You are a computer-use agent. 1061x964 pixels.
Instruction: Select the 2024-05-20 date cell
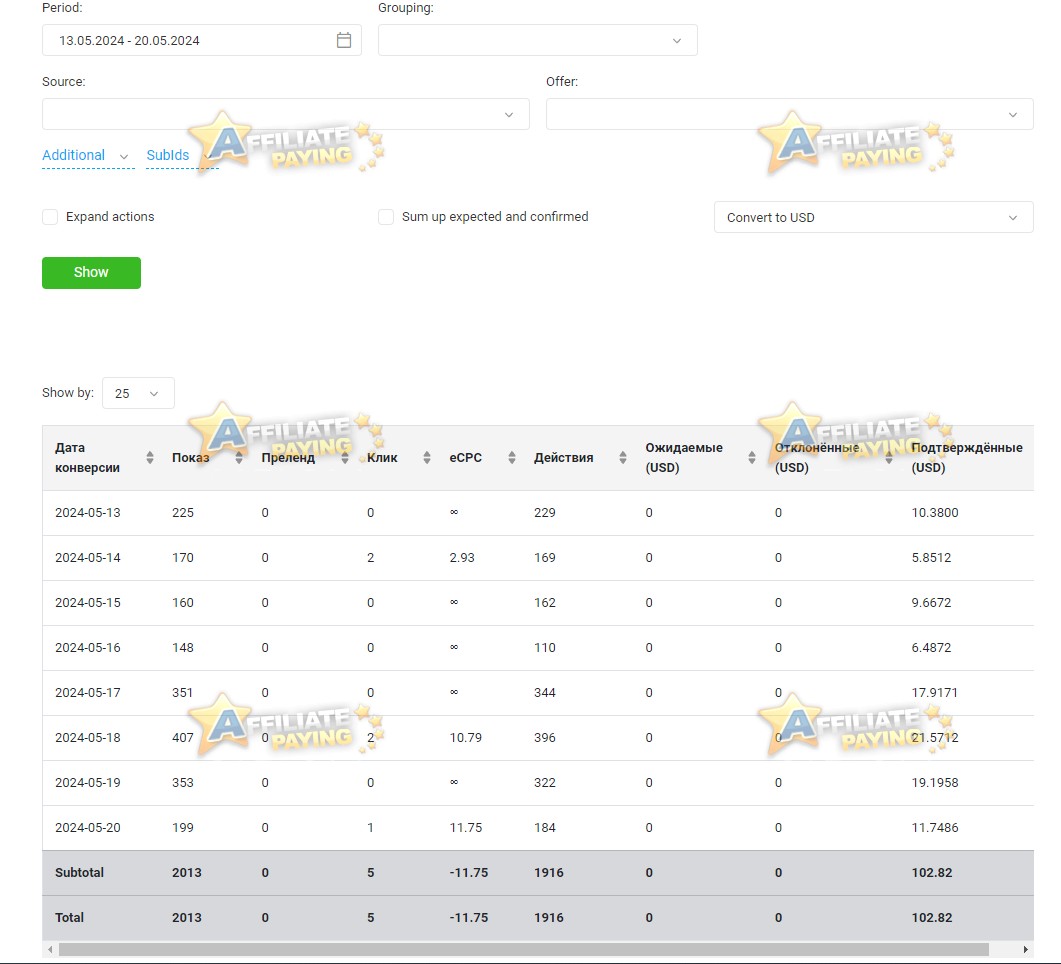point(88,827)
